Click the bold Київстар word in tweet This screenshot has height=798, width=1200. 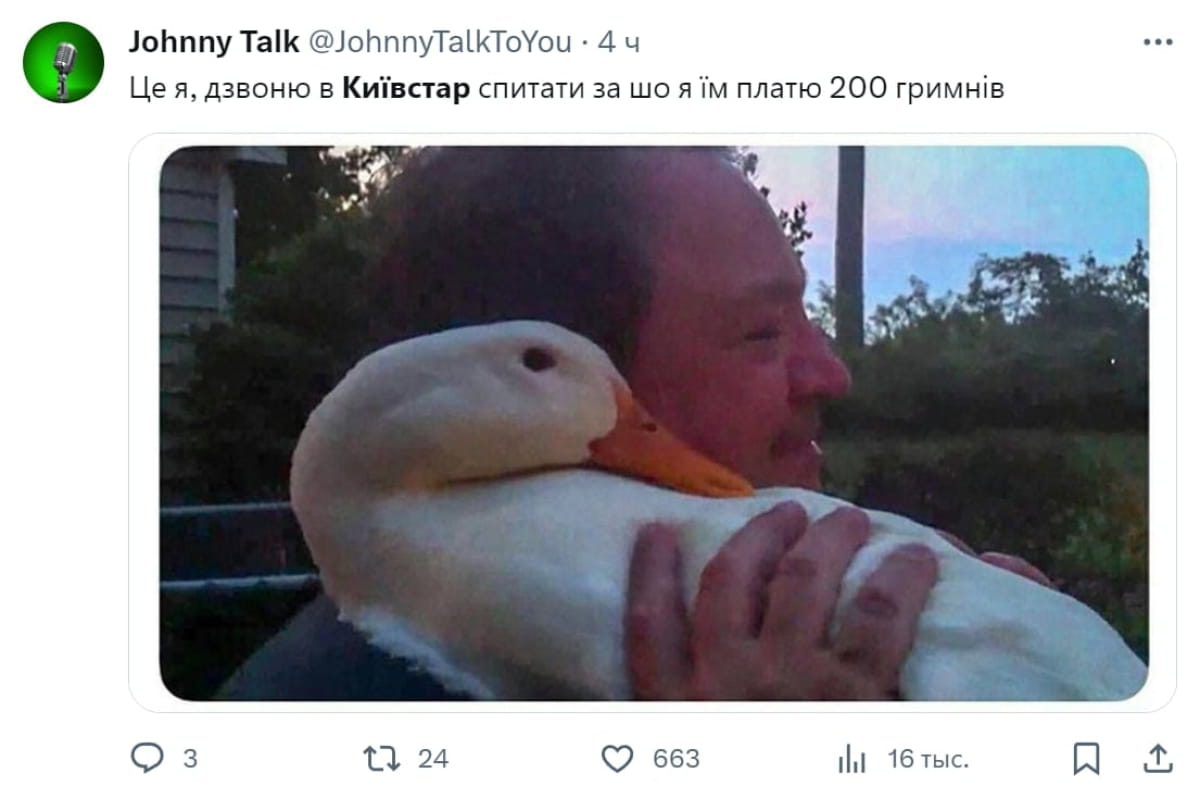click(x=406, y=89)
